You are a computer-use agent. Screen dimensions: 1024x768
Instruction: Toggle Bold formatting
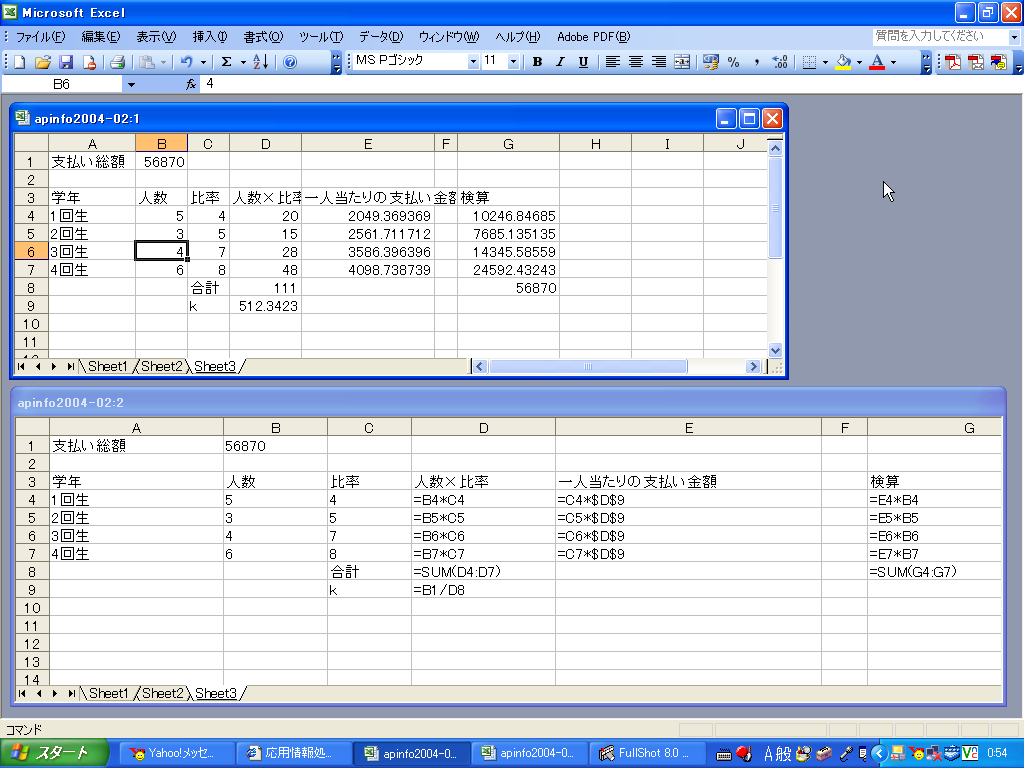tap(537, 62)
